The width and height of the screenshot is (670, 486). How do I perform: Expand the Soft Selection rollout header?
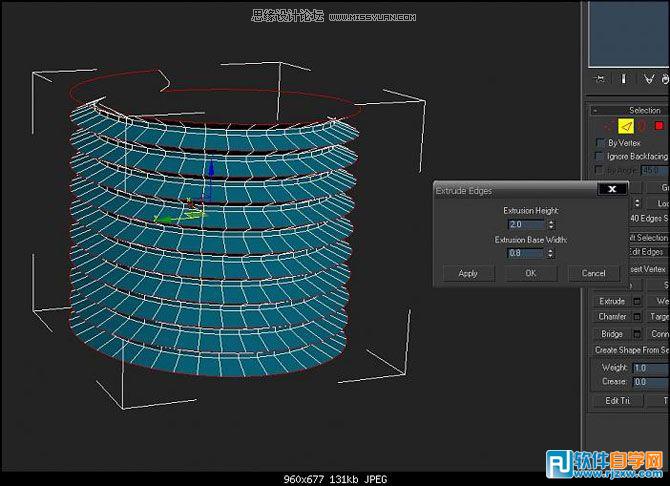click(x=649, y=238)
